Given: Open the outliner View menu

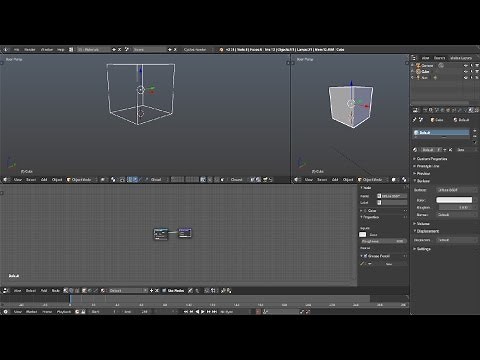Looking at the screenshot, I should [425, 58].
